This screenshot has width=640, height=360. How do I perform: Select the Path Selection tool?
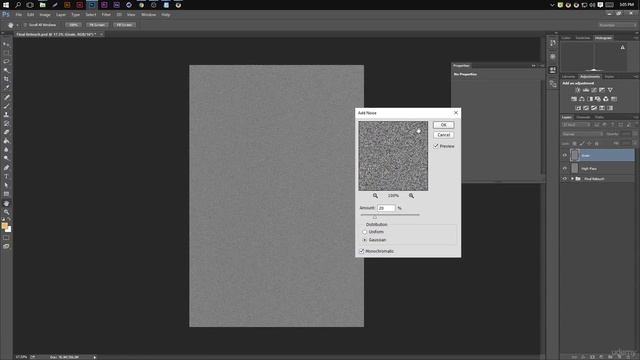pos(6,185)
